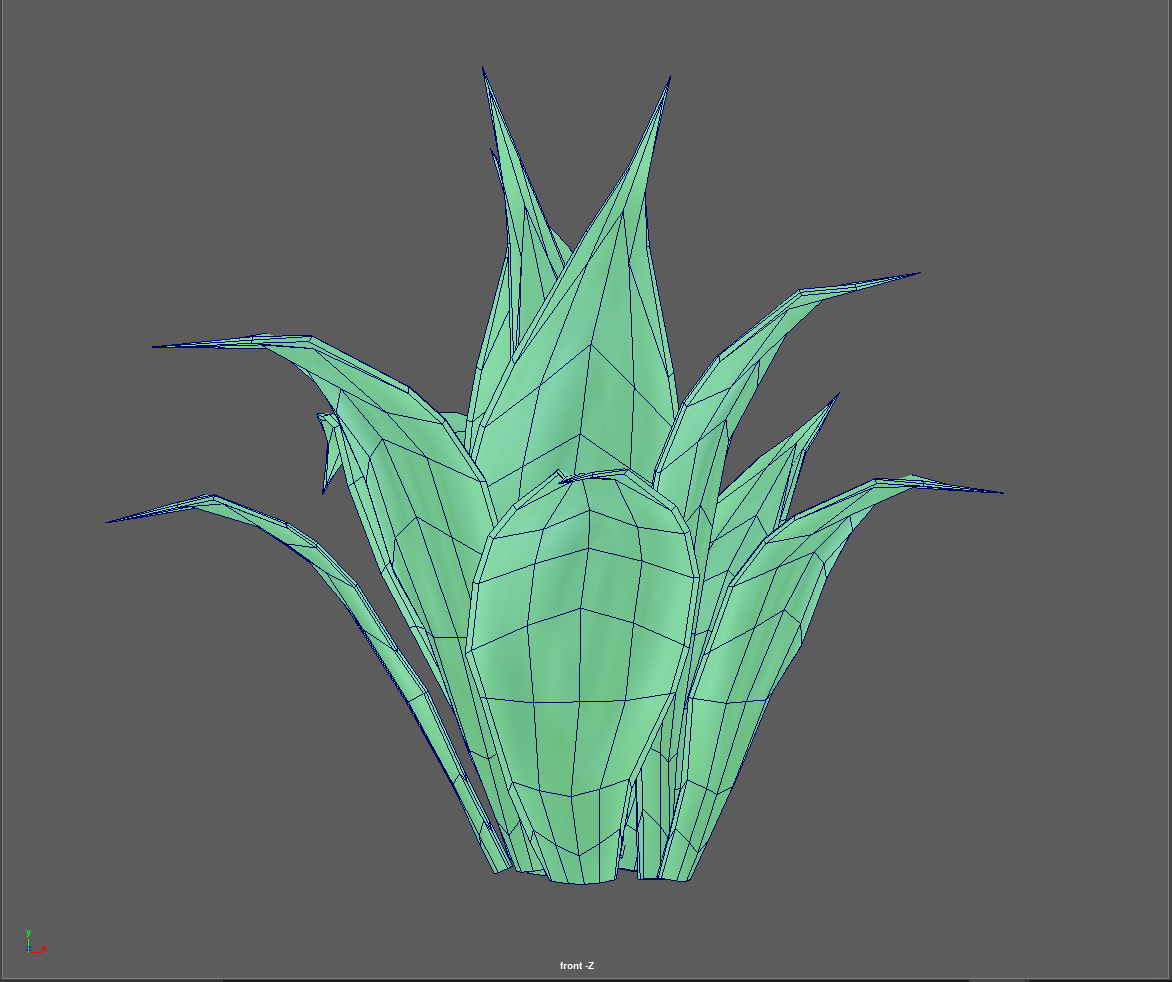The image size is (1172, 982).
Task: Click the XYZ axis orientation gizmo
Action: pyautogui.click(x=33, y=943)
